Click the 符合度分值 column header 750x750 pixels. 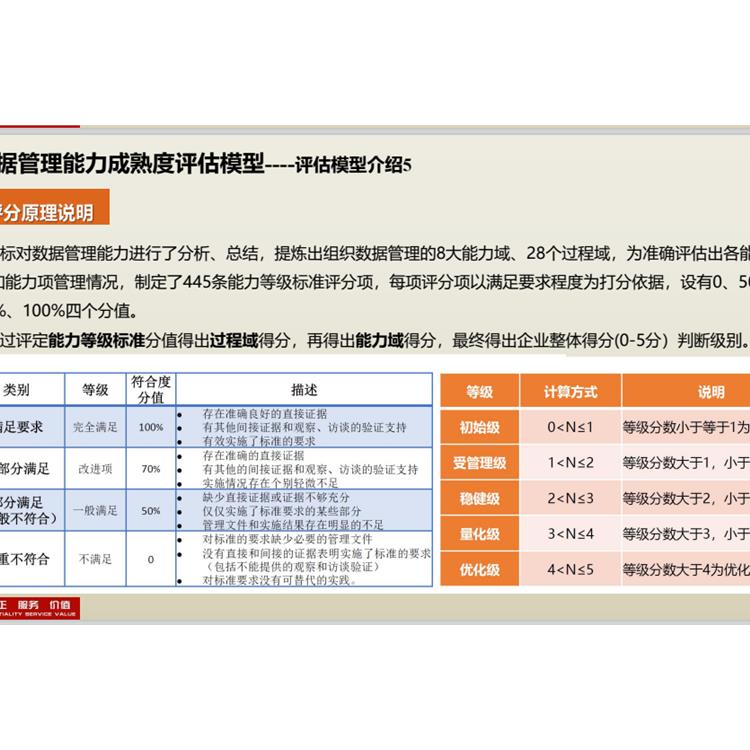pyautogui.click(x=151, y=390)
